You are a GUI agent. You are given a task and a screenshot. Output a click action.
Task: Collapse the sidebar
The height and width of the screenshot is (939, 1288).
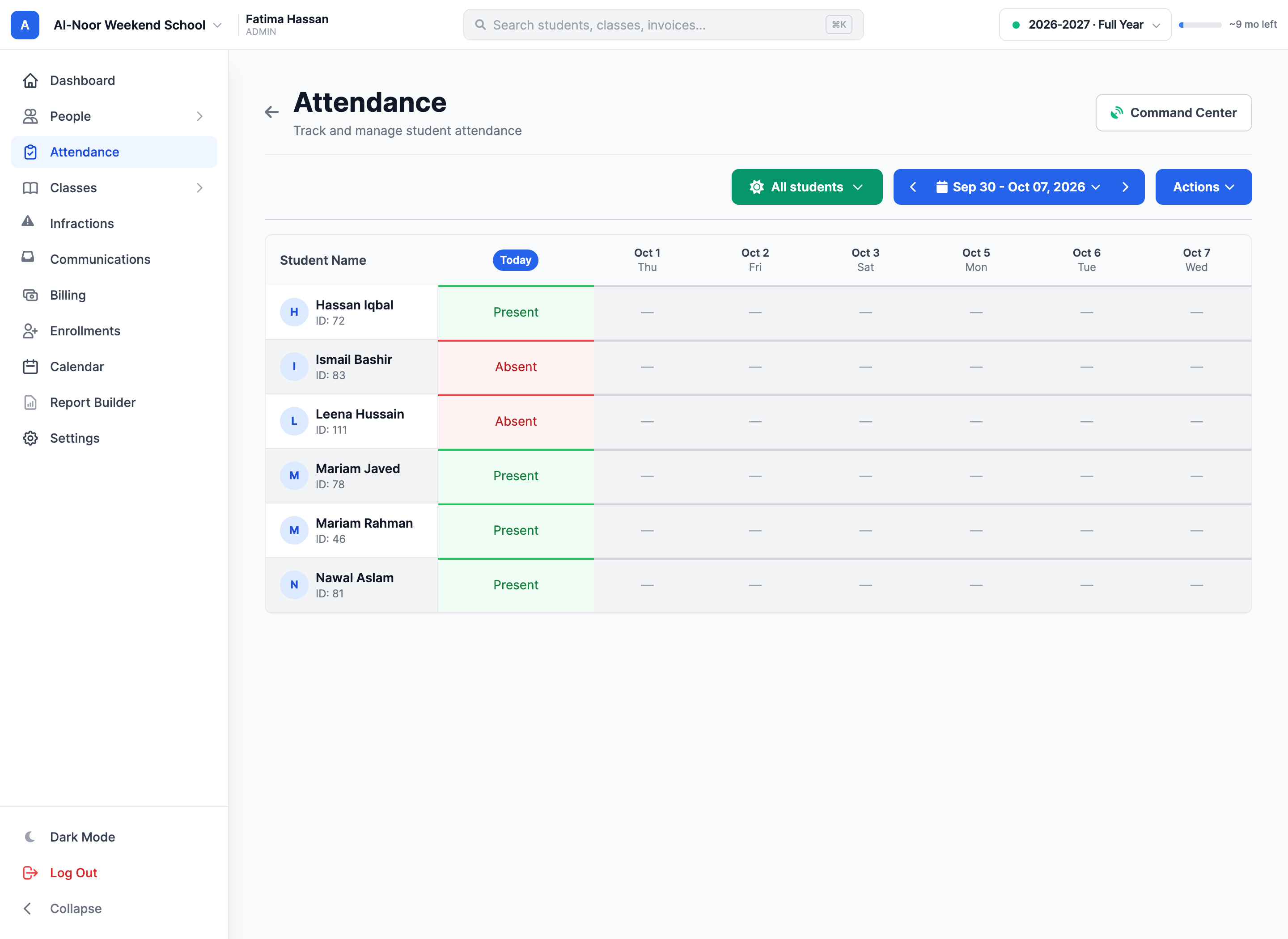[x=114, y=908]
